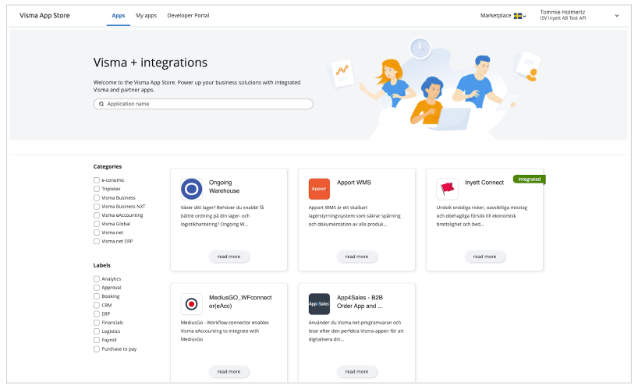Check the Visma Global category
This screenshot has width=636, height=387.
click(97, 224)
